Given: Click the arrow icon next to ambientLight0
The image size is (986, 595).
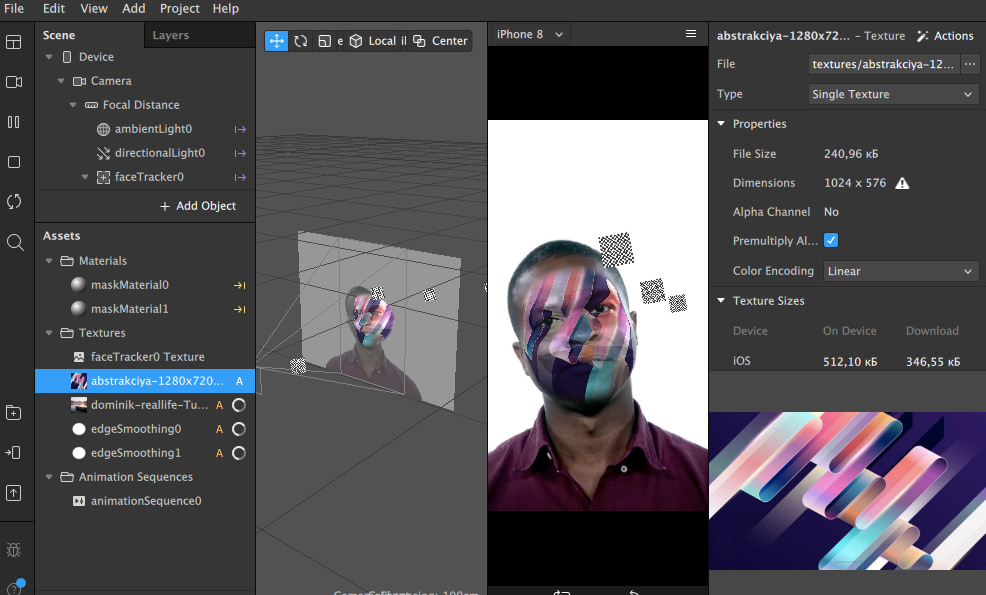Looking at the screenshot, I should [240, 130].
